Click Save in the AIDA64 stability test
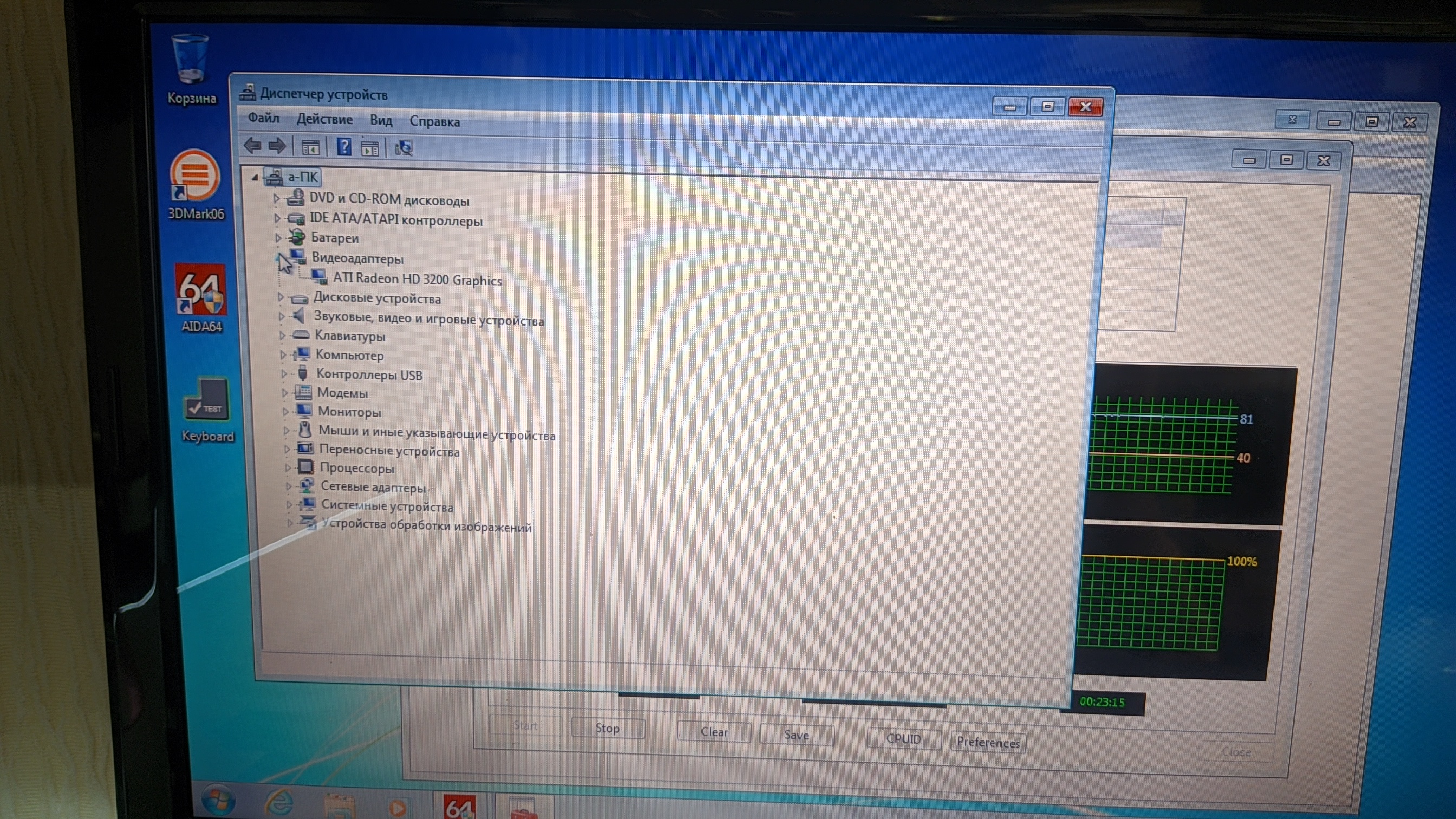This screenshot has height=819, width=1456. 796,735
